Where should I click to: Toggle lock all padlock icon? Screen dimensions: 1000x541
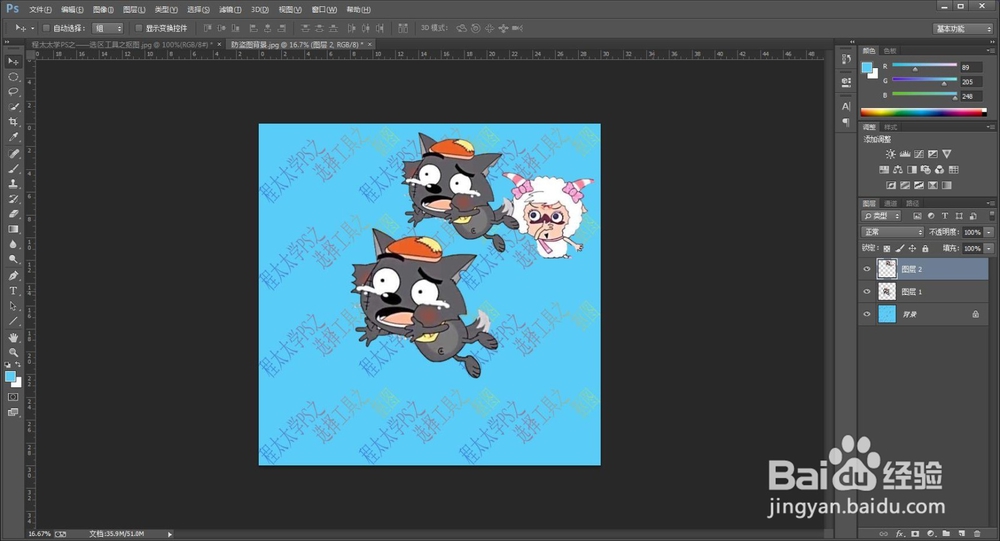tap(925, 248)
